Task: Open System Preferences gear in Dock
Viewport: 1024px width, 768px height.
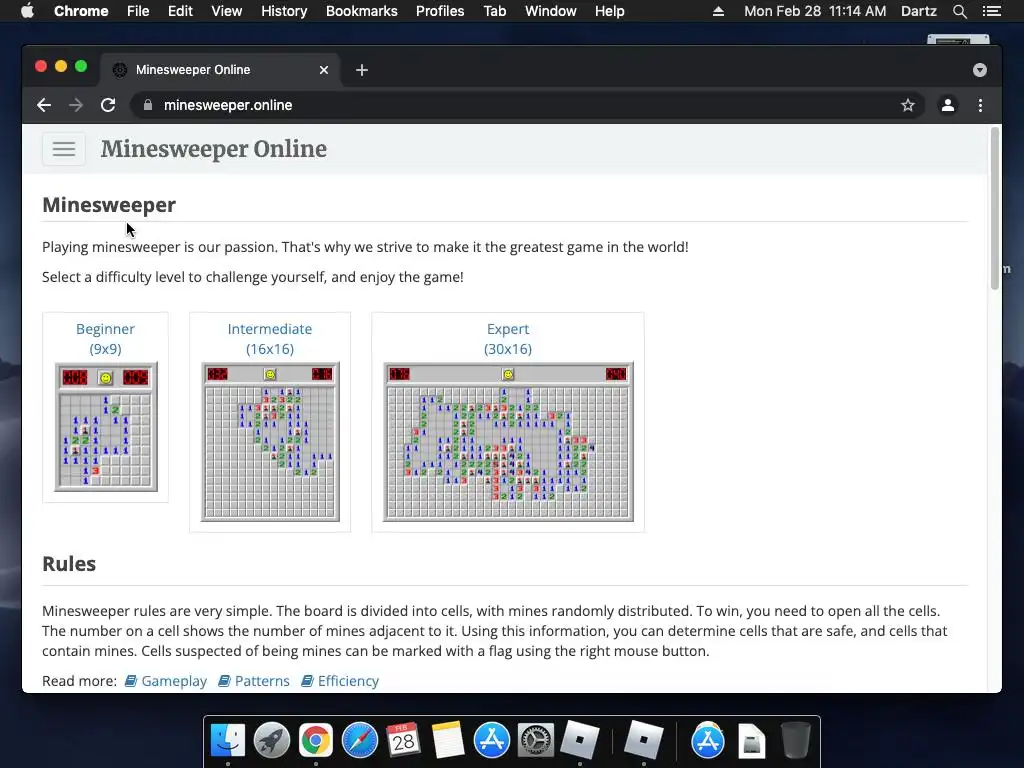Action: [x=536, y=741]
